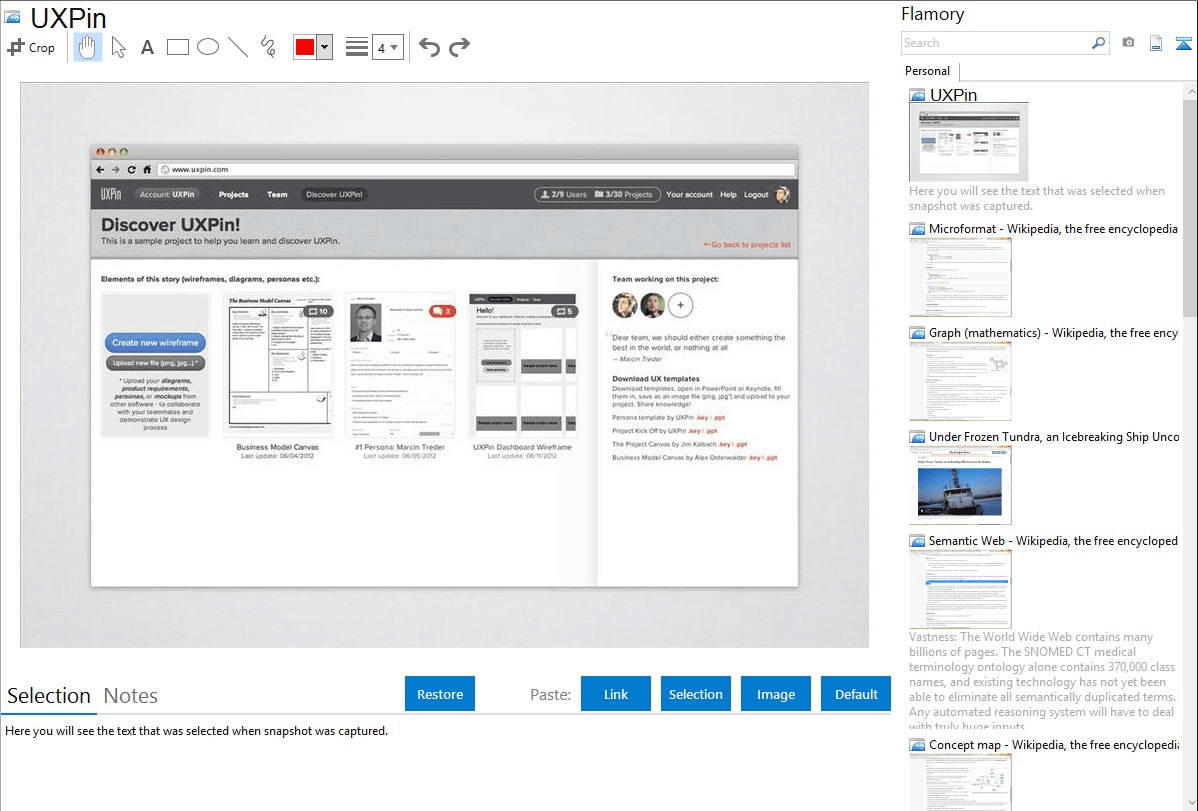Choose the arrow selection tool

[117, 47]
